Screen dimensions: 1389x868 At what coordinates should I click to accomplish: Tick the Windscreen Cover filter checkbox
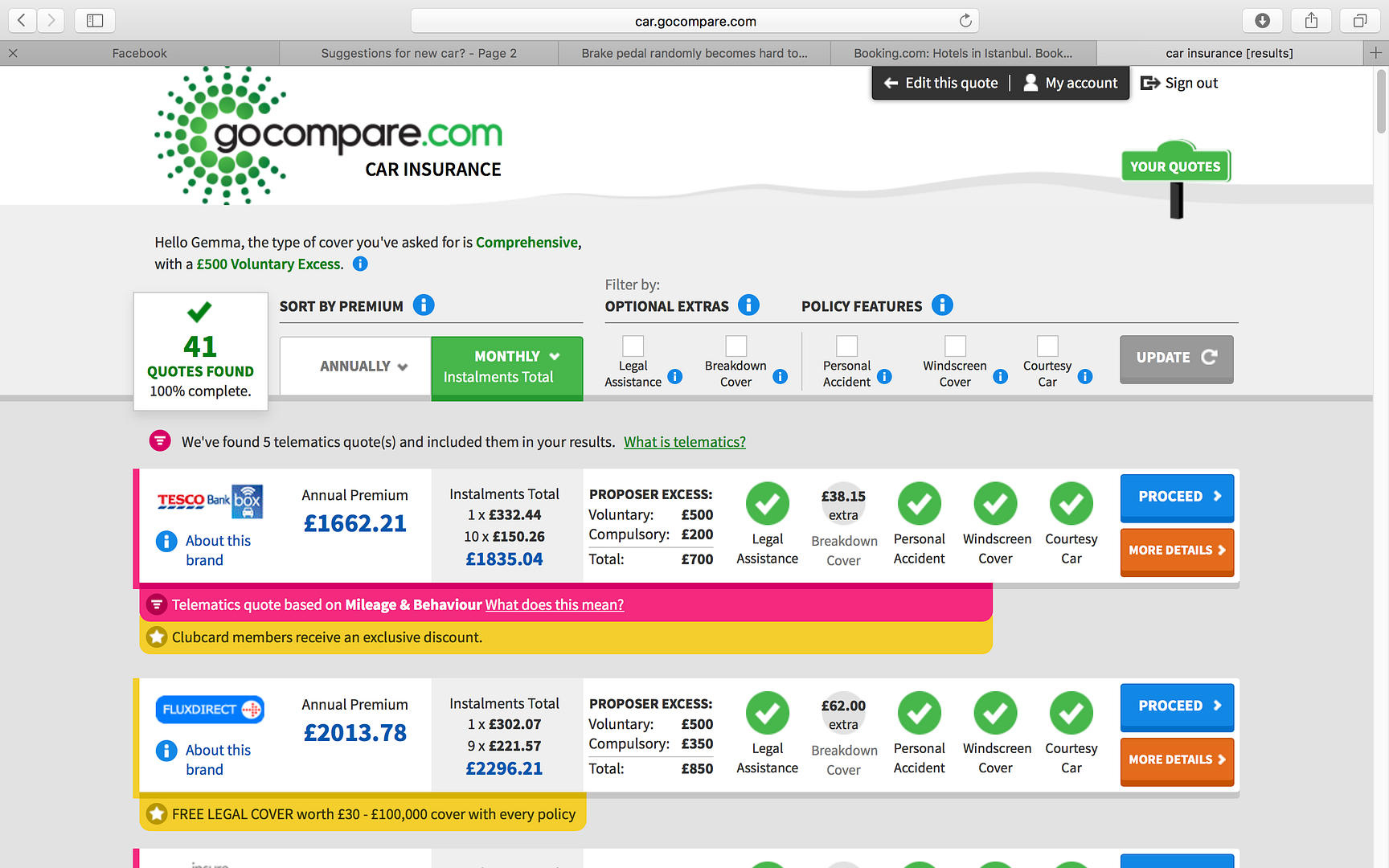tap(955, 346)
